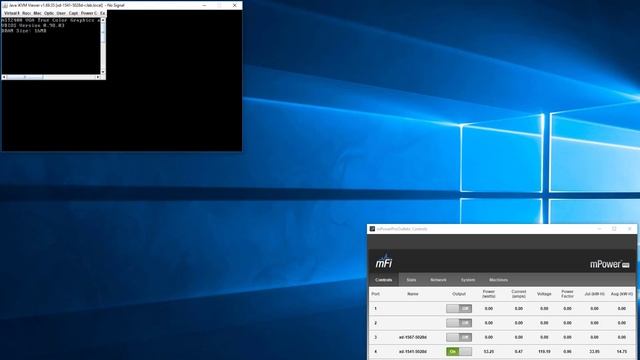Click KVM console scroll up arrow
Screen dimensions: 640x360
pyautogui.click(x=103, y=20)
